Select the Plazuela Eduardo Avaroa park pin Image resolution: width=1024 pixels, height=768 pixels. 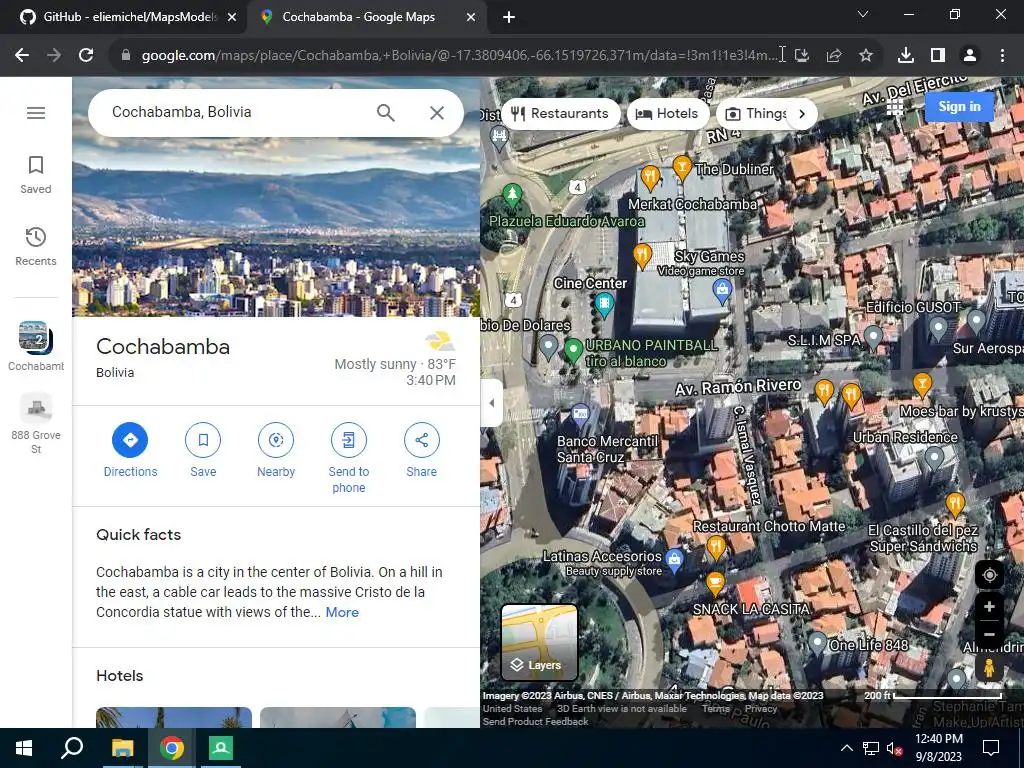pyautogui.click(x=513, y=195)
